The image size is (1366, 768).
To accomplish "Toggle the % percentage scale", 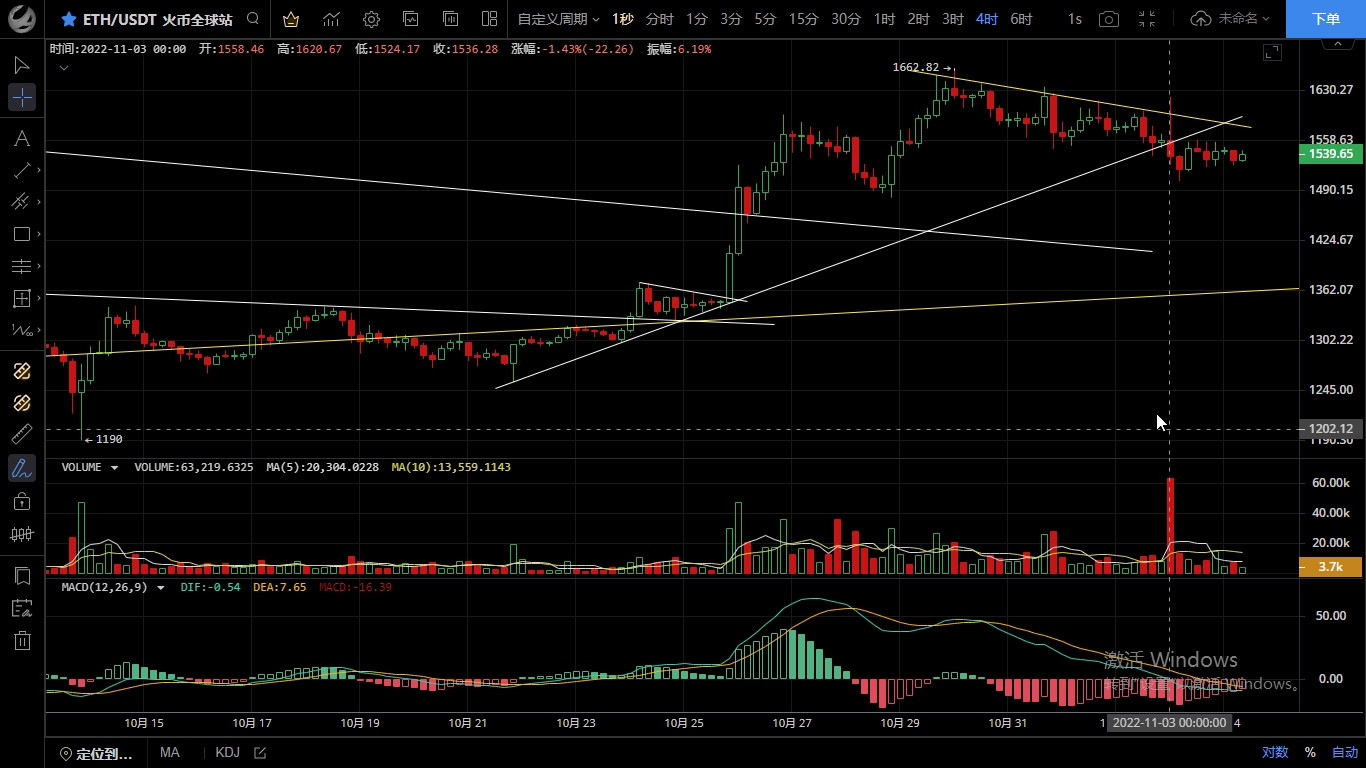I will click(x=1310, y=752).
